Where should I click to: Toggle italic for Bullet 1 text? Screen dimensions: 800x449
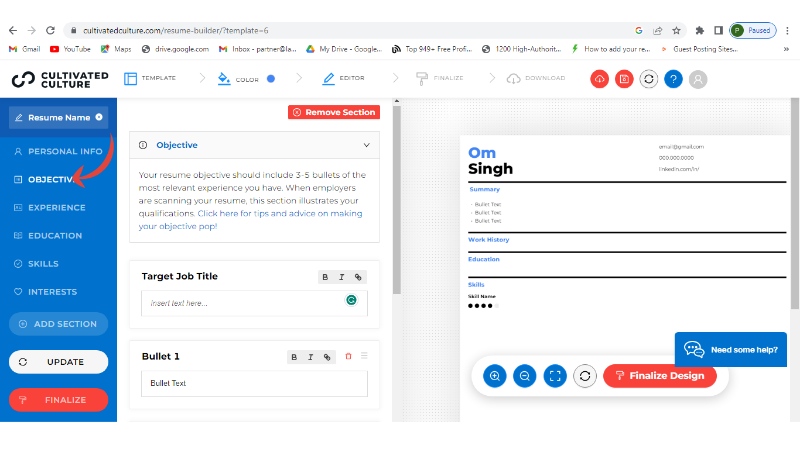[310, 357]
